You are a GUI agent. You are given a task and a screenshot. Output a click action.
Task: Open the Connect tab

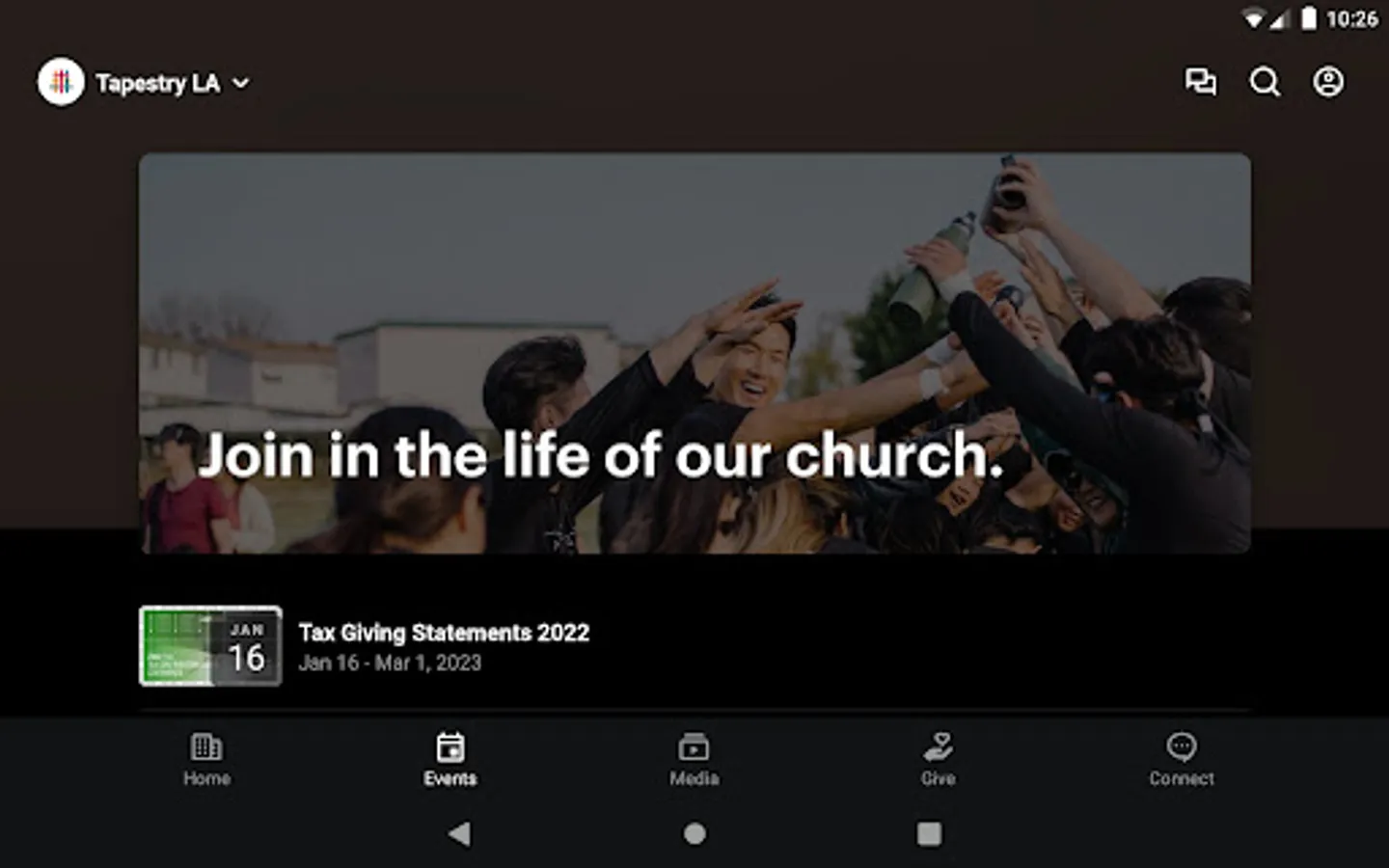[x=1182, y=760]
